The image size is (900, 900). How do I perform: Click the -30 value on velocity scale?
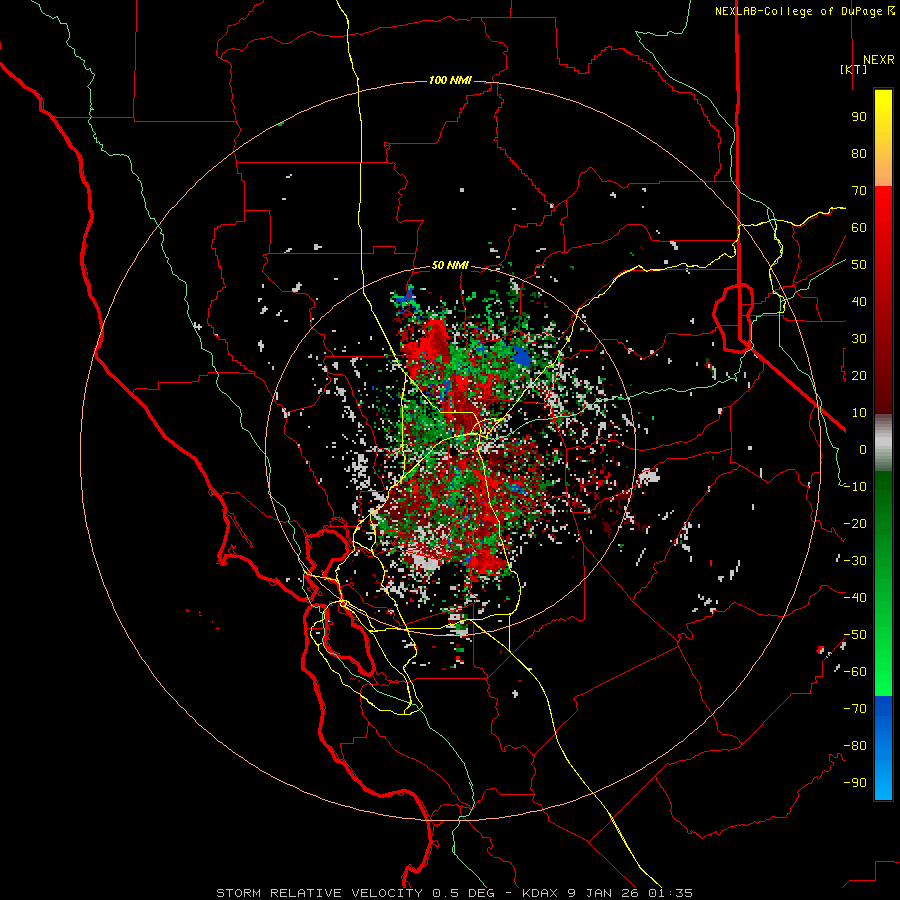(x=855, y=561)
